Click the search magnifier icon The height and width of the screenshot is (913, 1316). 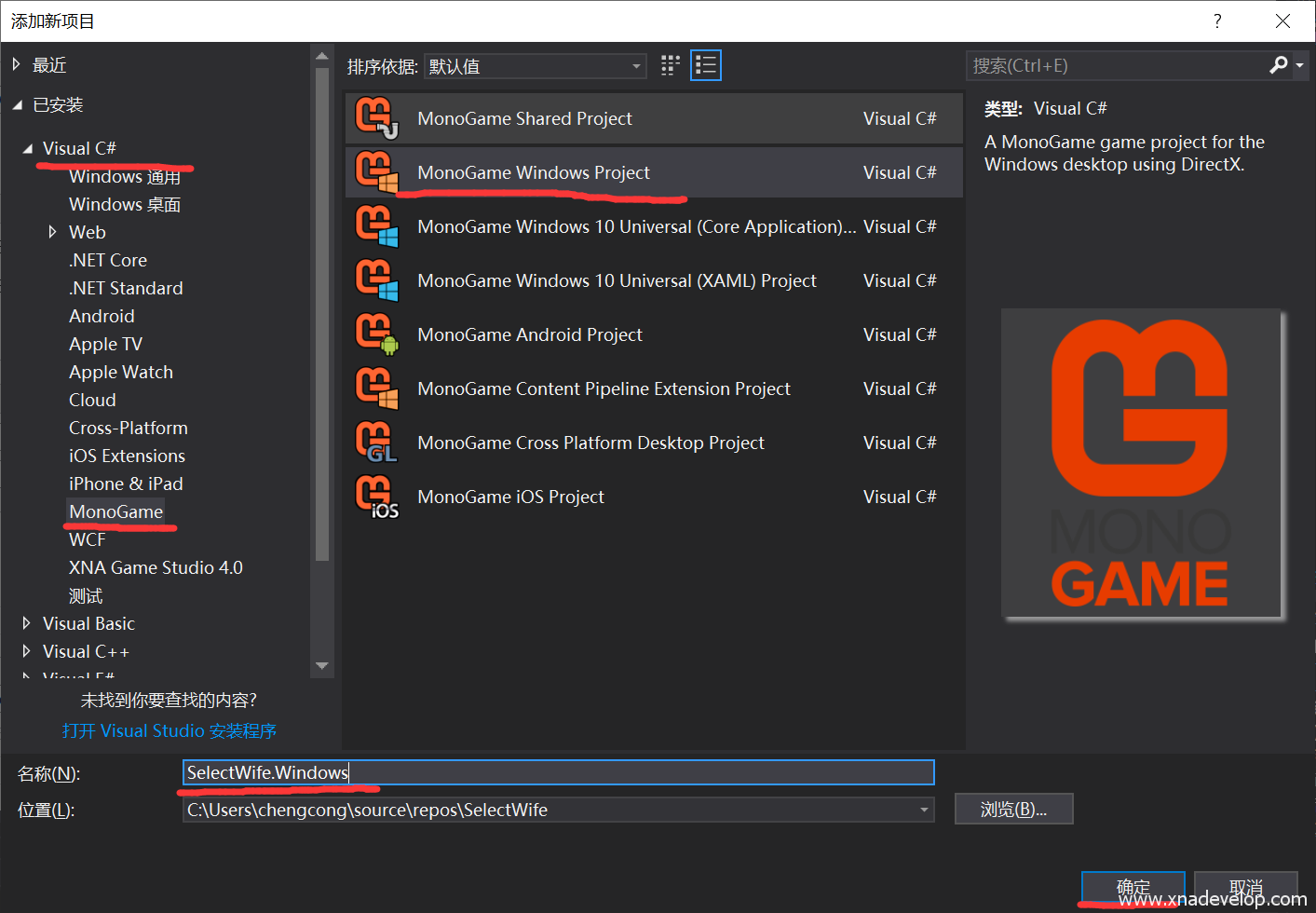coord(1279,65)
